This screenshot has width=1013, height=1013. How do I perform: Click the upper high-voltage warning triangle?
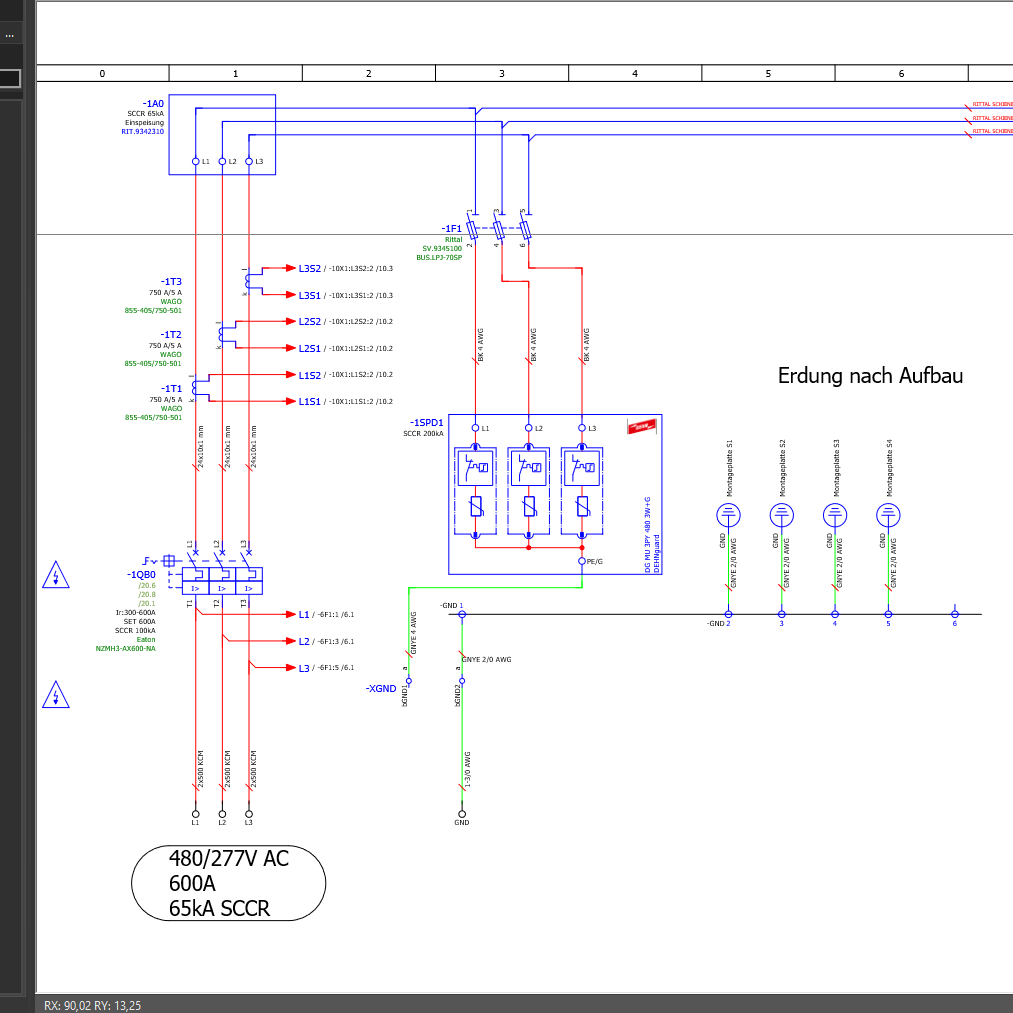point(56,576)
